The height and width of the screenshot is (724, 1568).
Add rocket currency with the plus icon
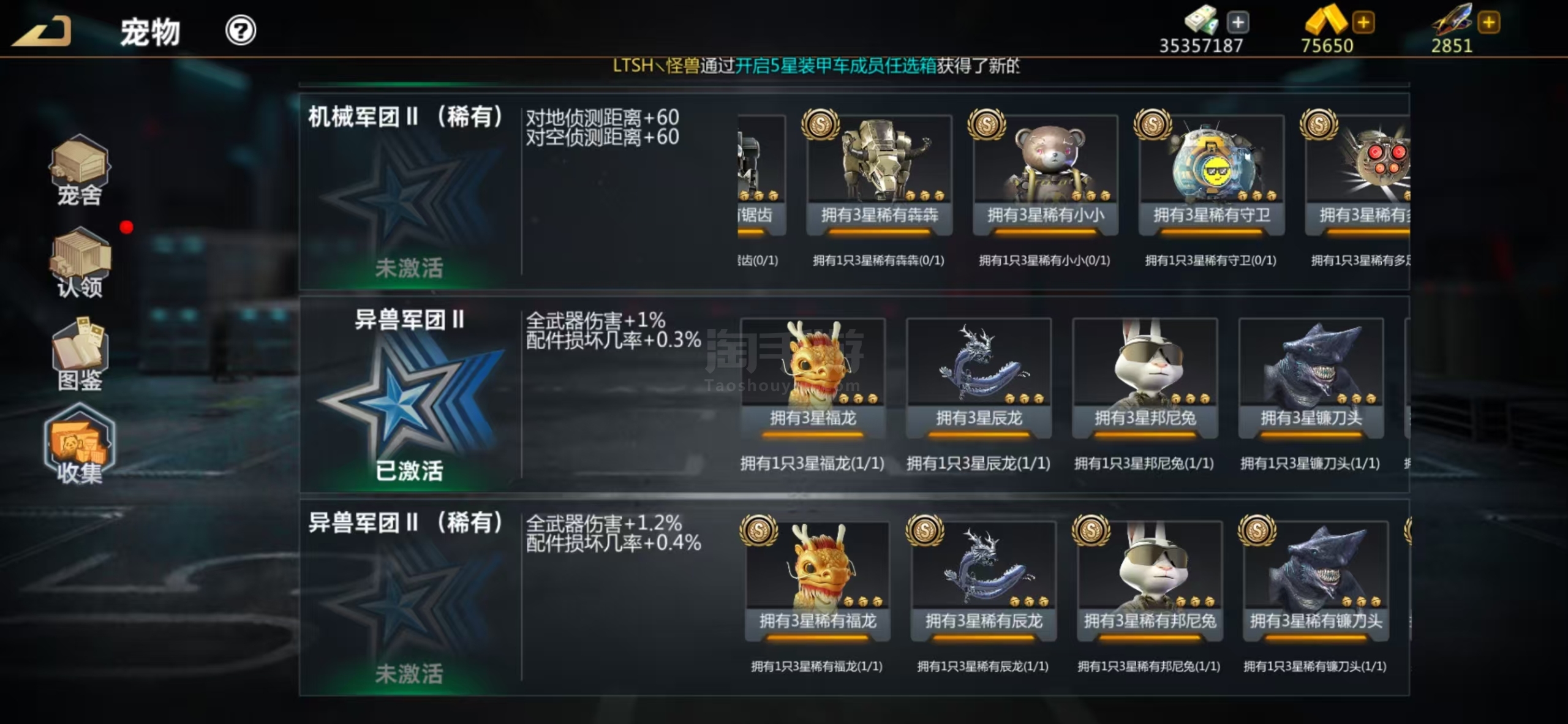click(x=1489, y=23)
